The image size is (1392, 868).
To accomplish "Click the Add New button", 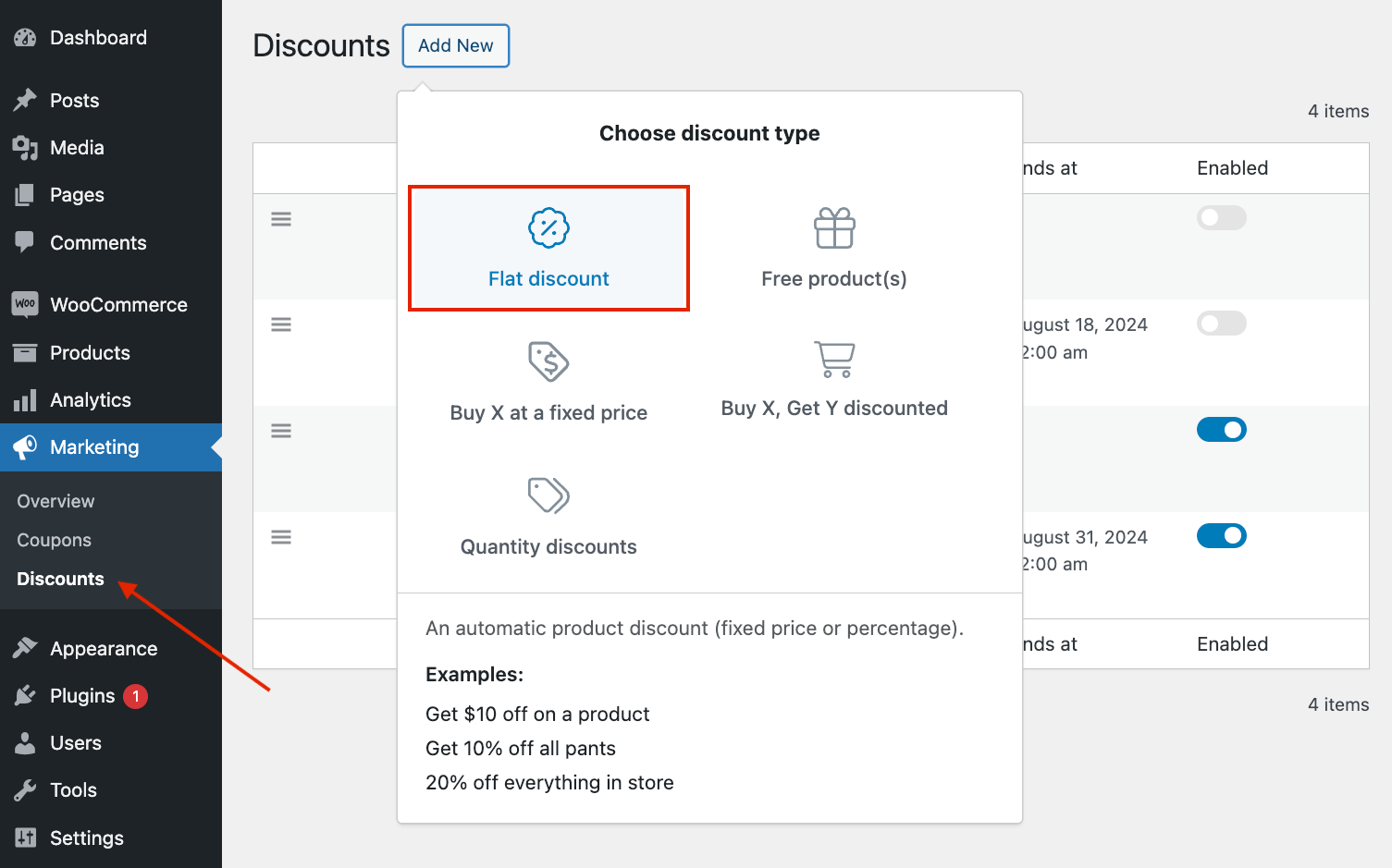I will click(x=455, y=45).
